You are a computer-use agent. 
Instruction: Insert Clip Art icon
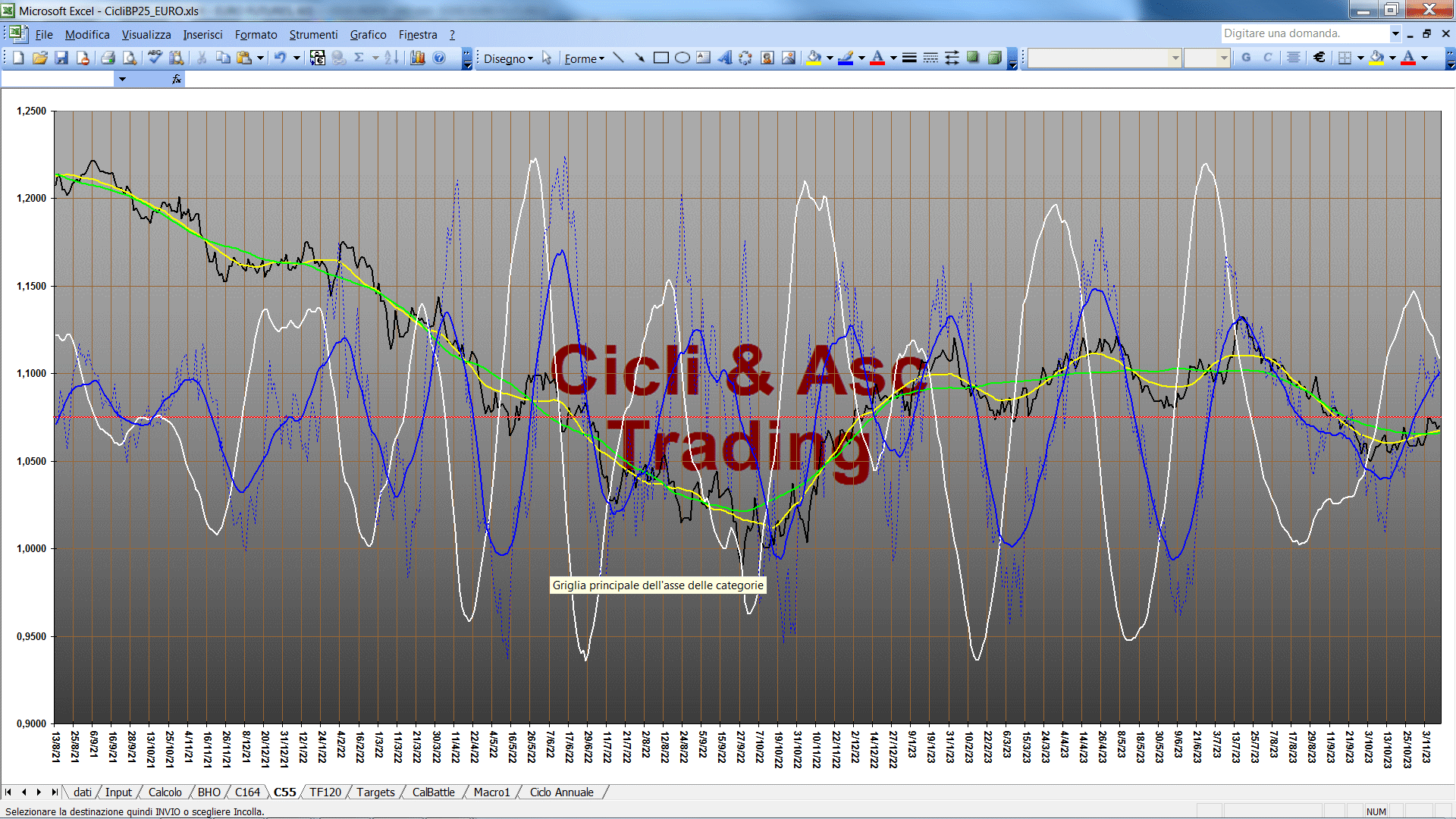[x=767, y=58]
